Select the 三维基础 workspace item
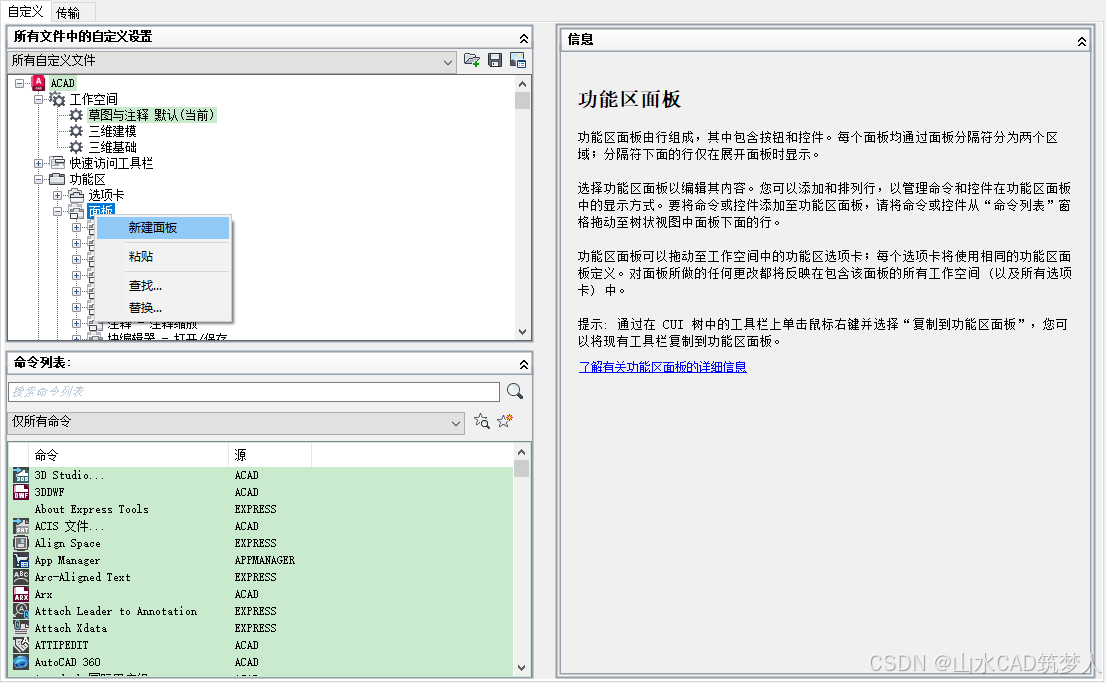The height and width of the screenshot is (683, 1106). click(112, 147)
